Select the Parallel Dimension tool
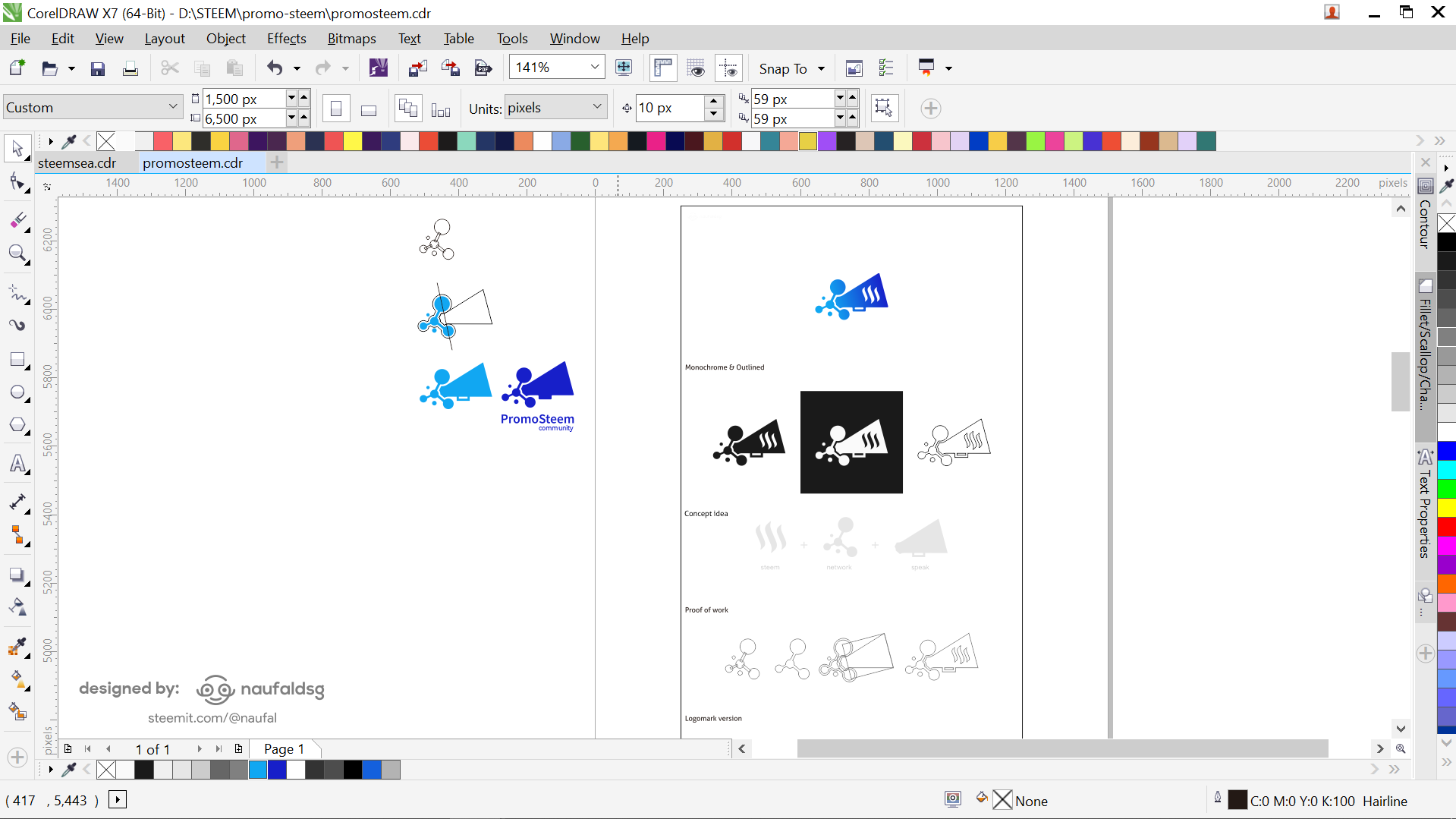Image resolution: width=1456 pixels, height=819 pixels. 17,502
